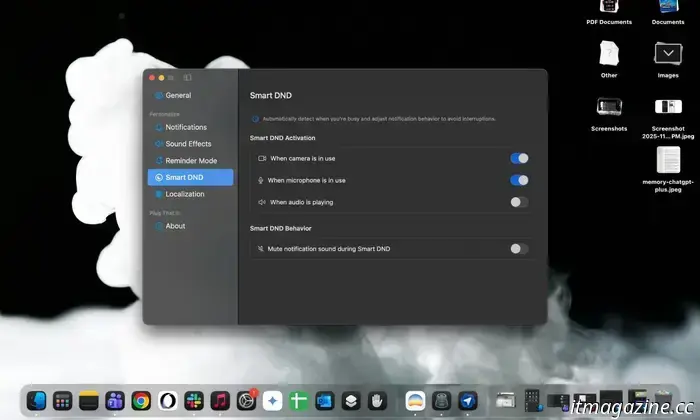Screen dimensions: 700x420
Task: Close the settings window with red button
Action: click(152, 78)
